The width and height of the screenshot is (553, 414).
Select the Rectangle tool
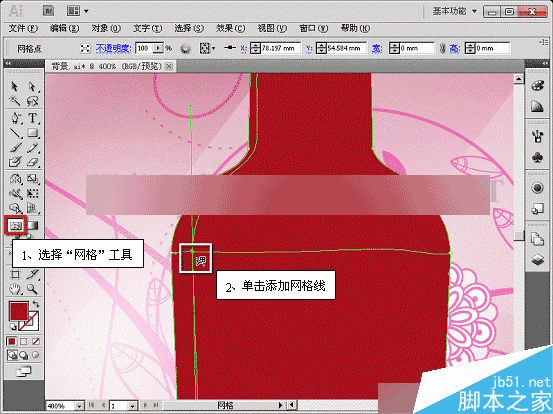coord(32,133)
